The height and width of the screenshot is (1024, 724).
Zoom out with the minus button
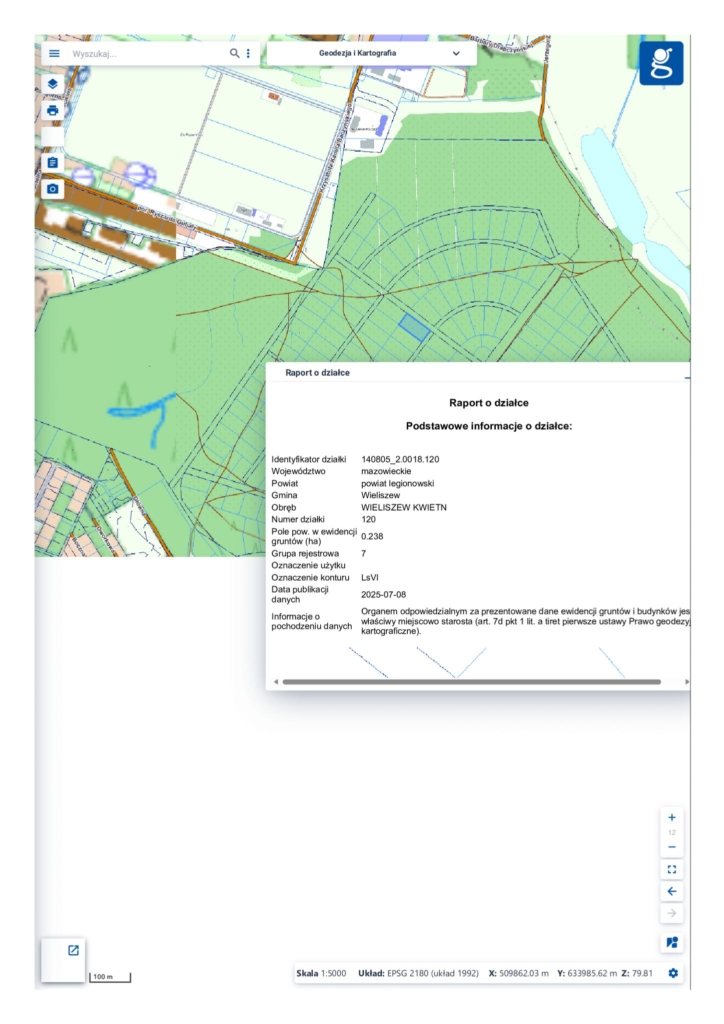point(671,847)
